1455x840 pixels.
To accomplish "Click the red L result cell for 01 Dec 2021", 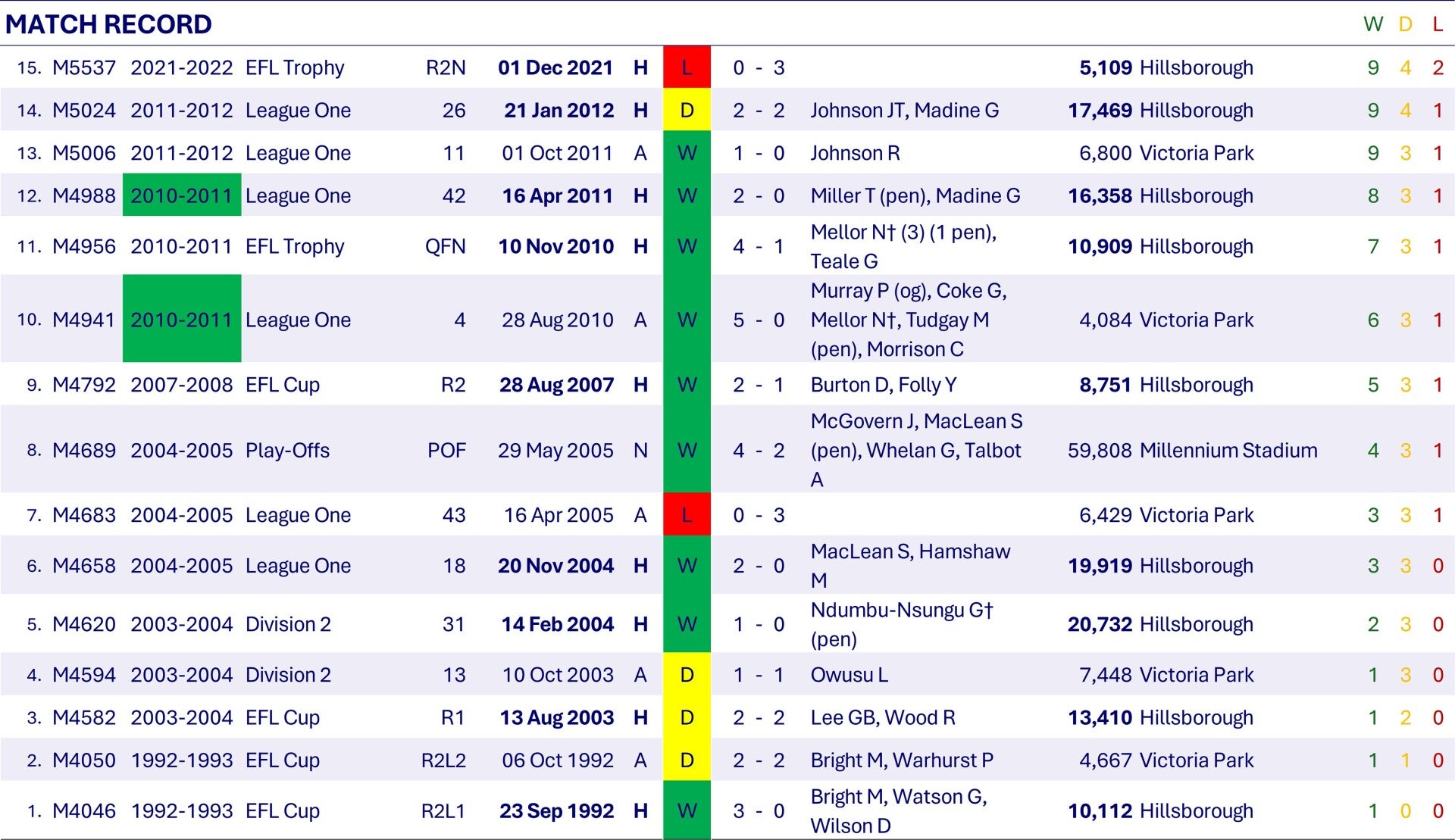I will point(687,67).
